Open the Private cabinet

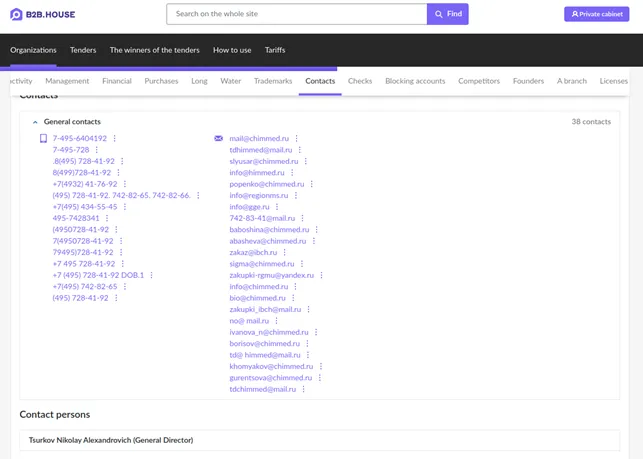tap(596, 14)
